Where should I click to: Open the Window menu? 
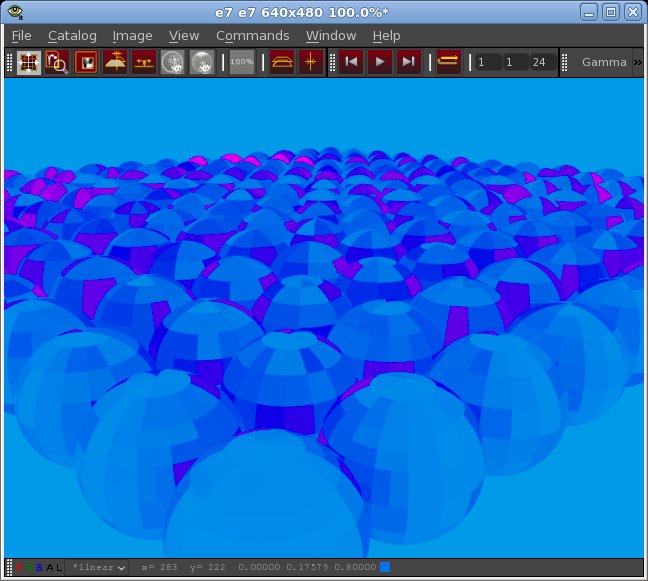click(x=331, y=36)
